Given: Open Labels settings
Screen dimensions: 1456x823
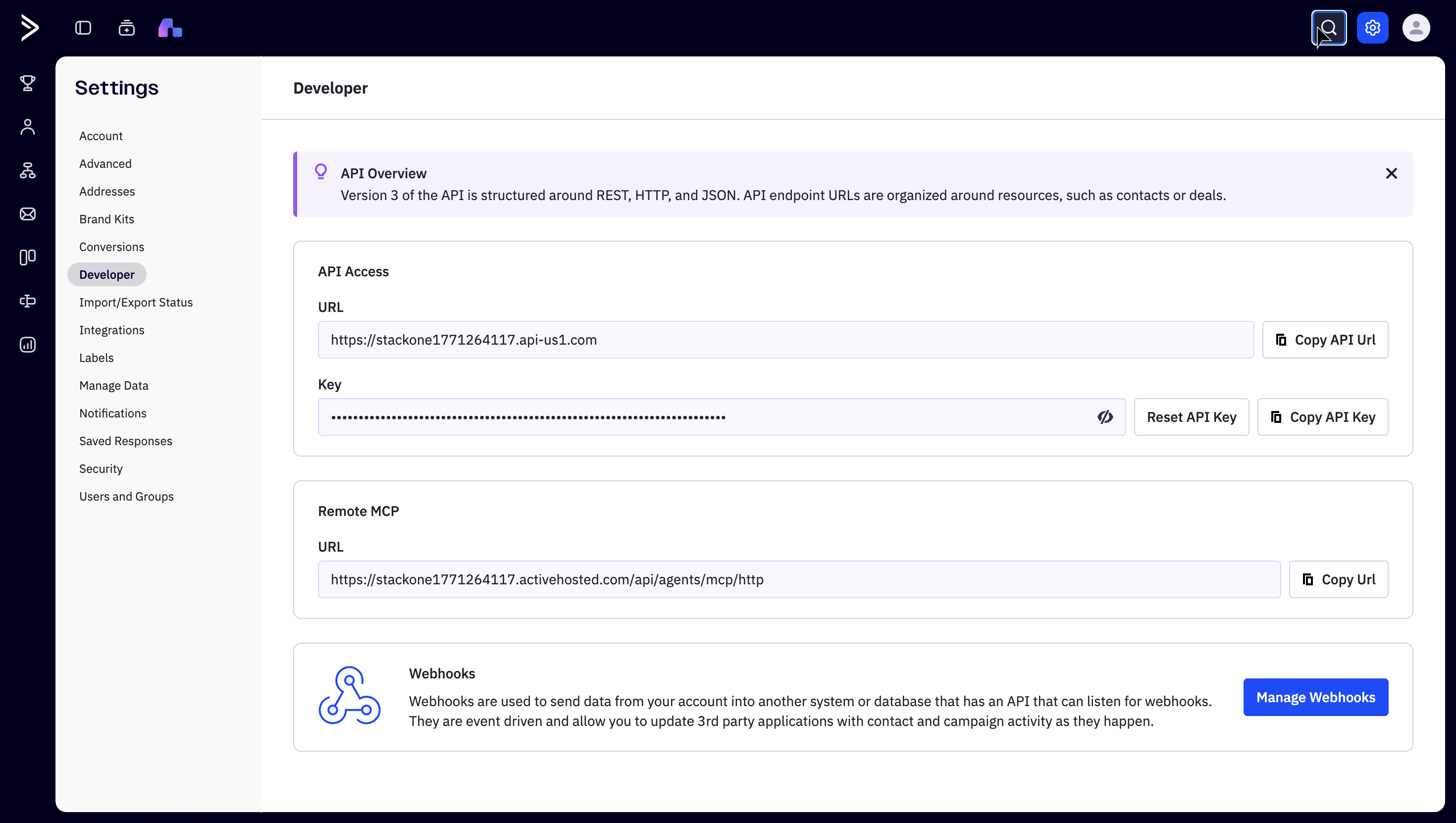Looking at the screenshot, I should click(x=96, y=357).
